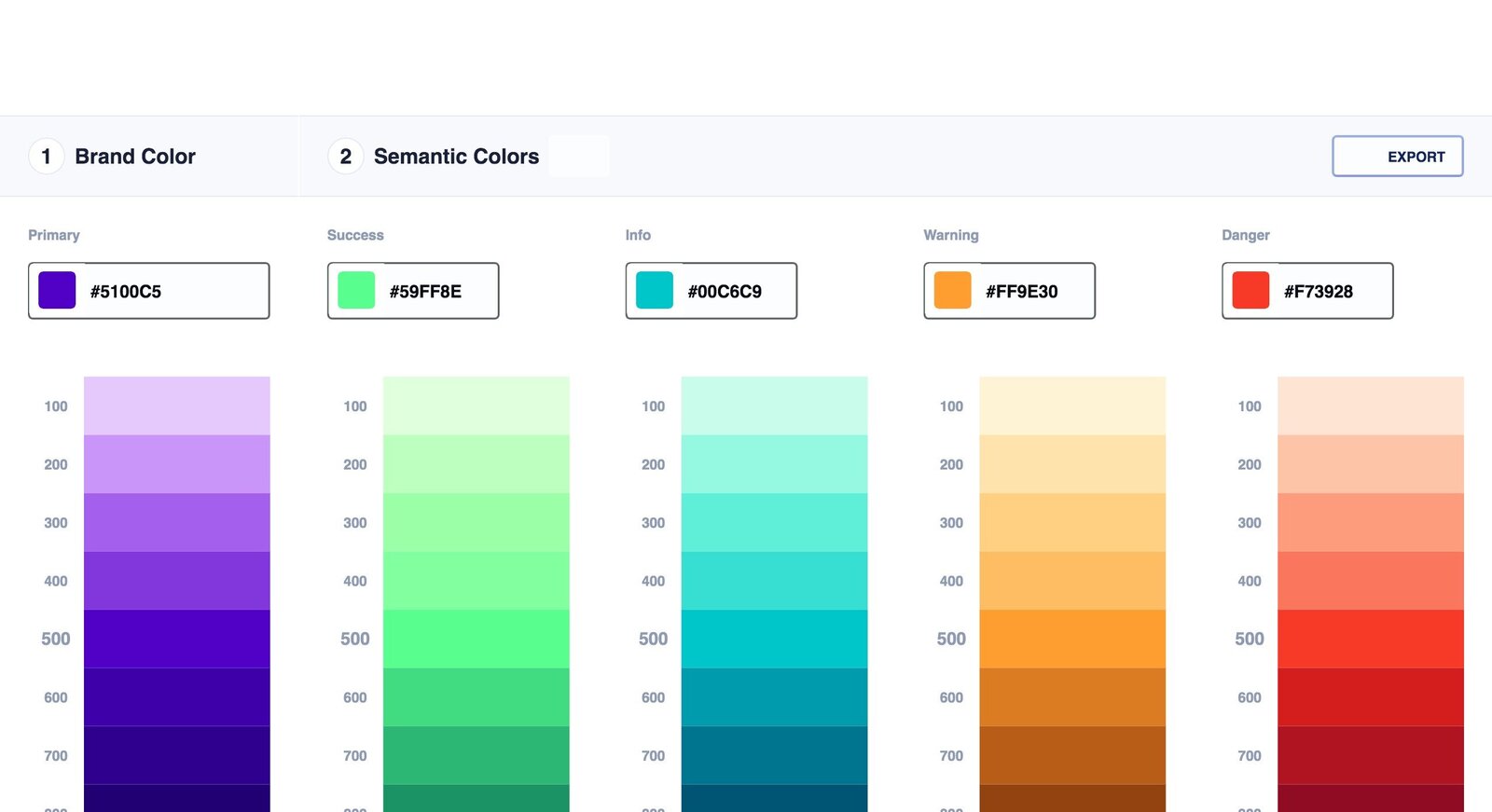Edit the Warning hex field #FF9E30
The width and height of the screenshot is (1492, 812).
tap(1010, 291)
